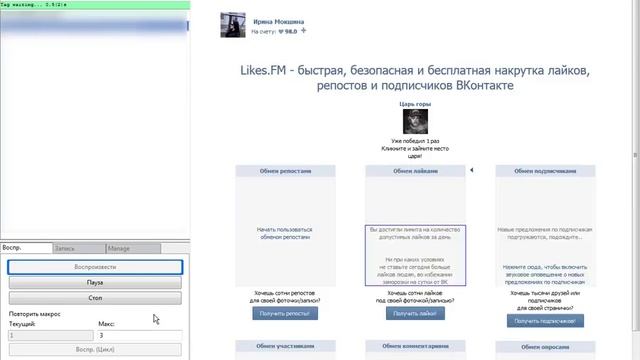Click the Likes.FM page headline text
640x360 pixels.
415,78
